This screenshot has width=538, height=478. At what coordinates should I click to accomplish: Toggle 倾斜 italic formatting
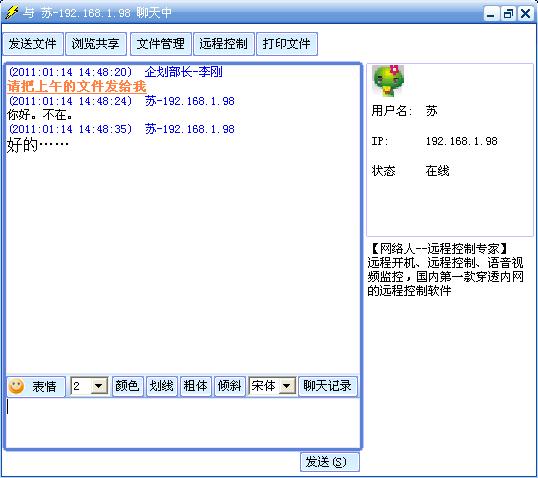[230, 386]
